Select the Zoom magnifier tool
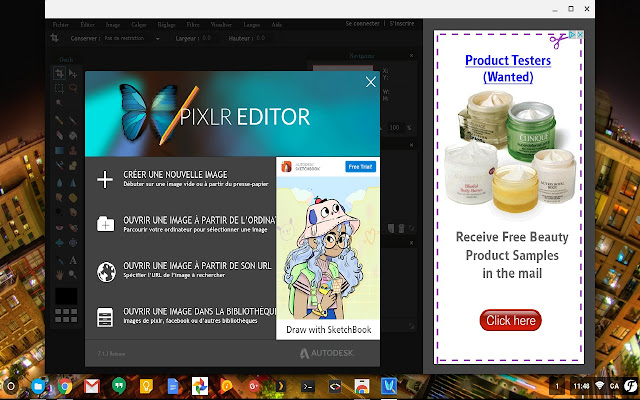Screen dimensions: 640x400 click(x=73, y=275)
